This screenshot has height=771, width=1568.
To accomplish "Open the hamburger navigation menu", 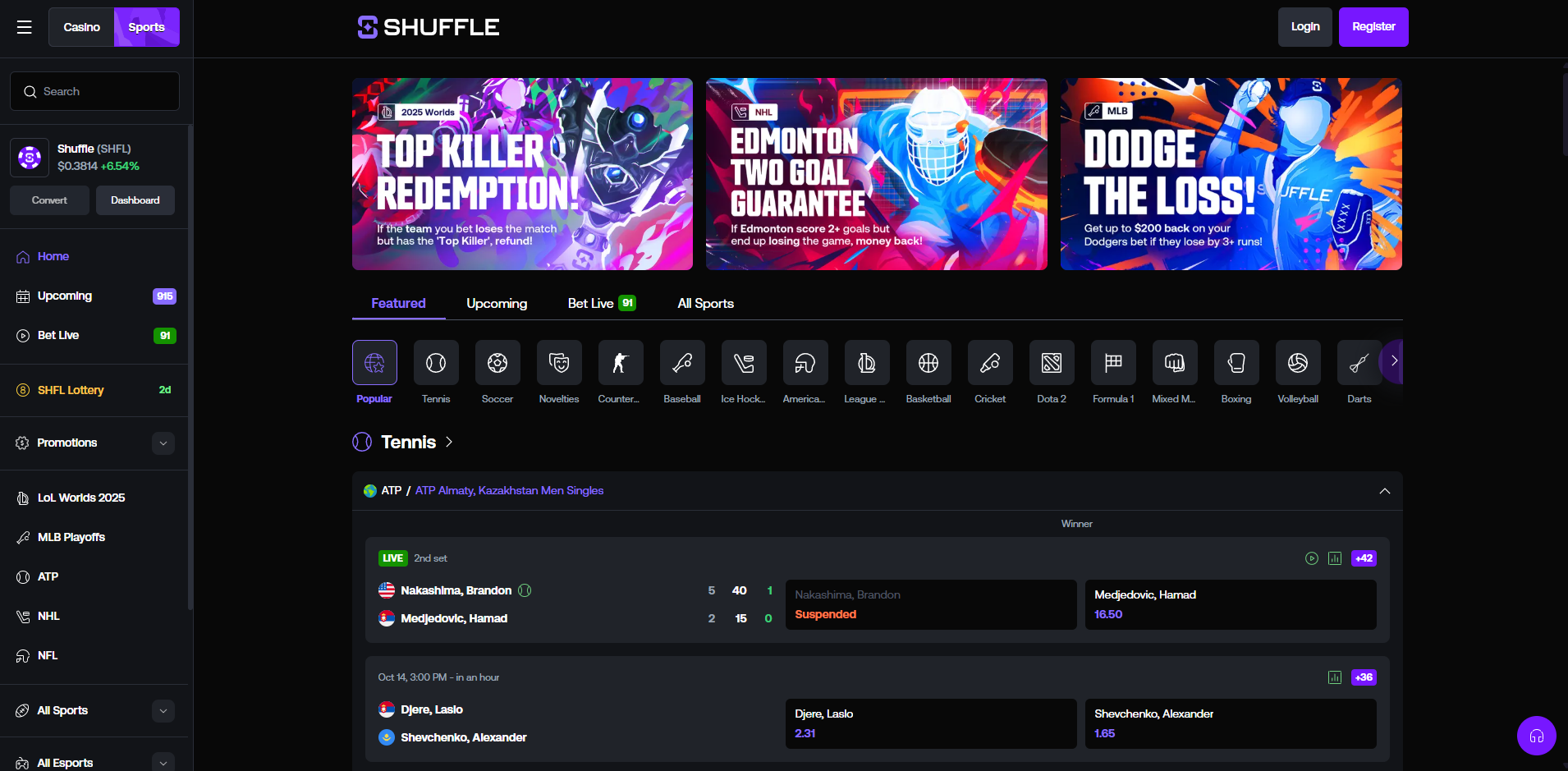I will (24, 26).
